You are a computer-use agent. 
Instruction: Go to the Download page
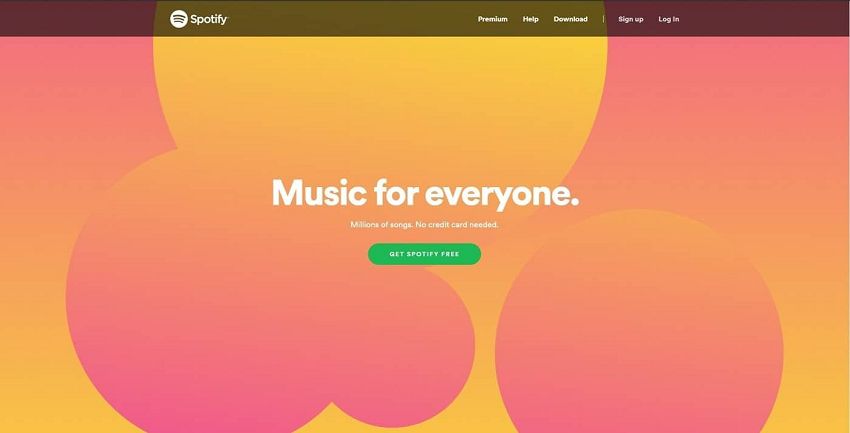(x=570, y=19)
